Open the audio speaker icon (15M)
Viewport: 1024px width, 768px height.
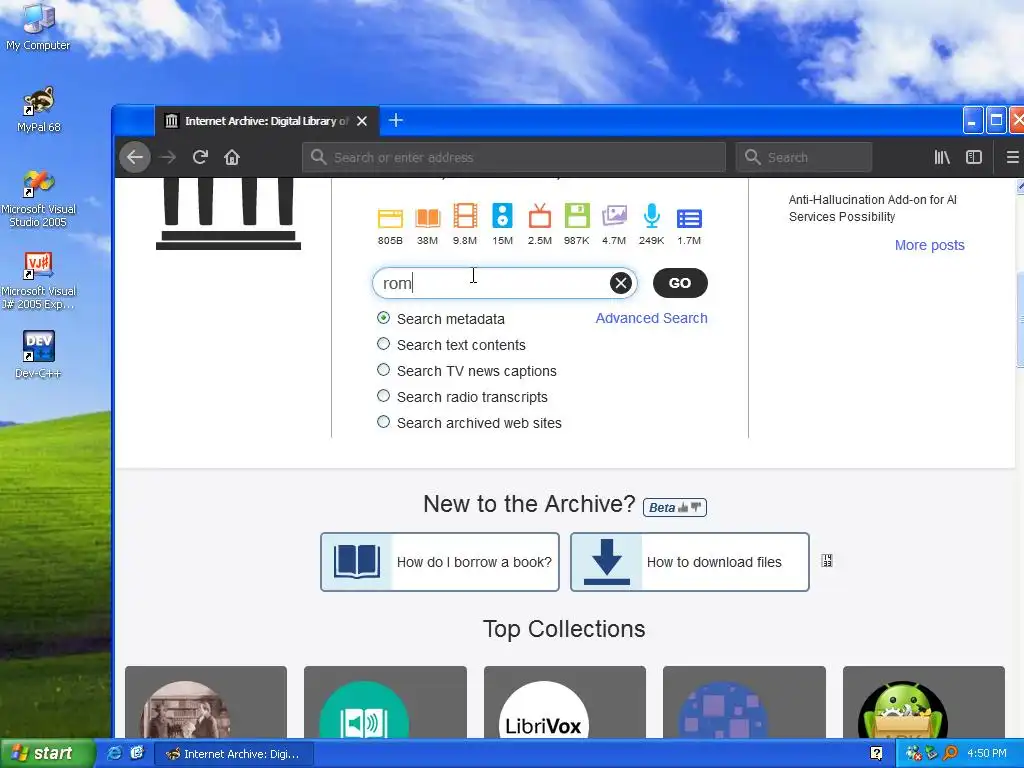click(x=502, y=216)
